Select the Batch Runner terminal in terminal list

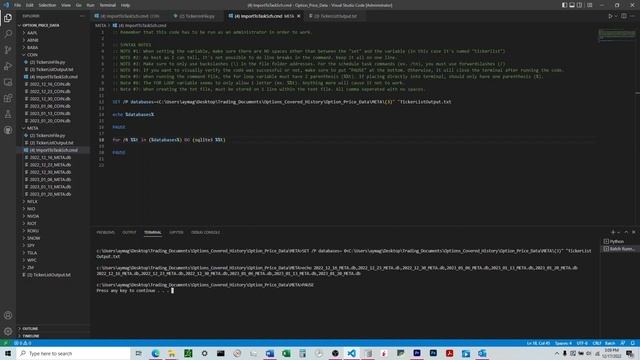pos(620,249)
